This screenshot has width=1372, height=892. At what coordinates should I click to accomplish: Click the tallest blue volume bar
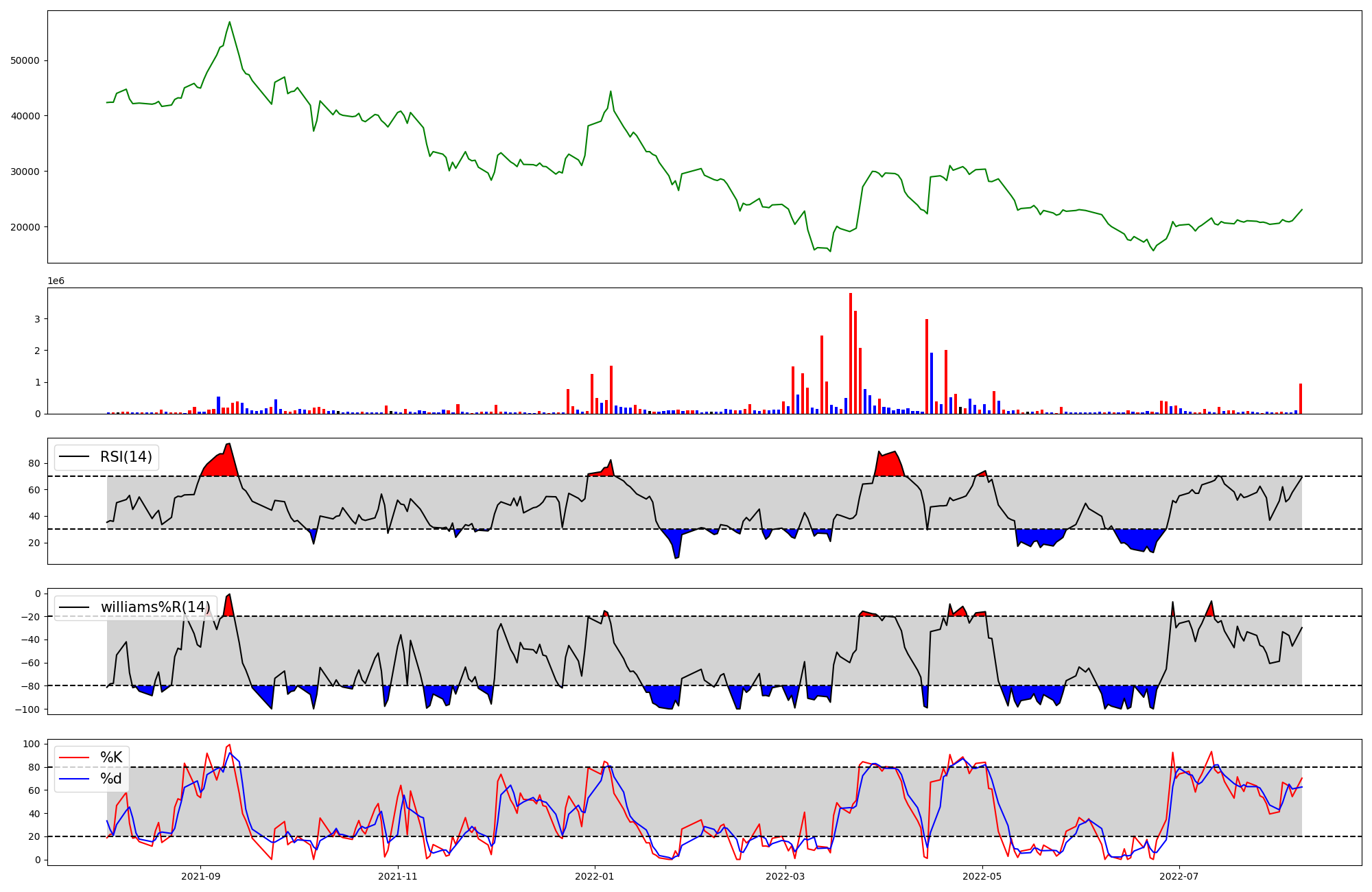coord(932,383)
